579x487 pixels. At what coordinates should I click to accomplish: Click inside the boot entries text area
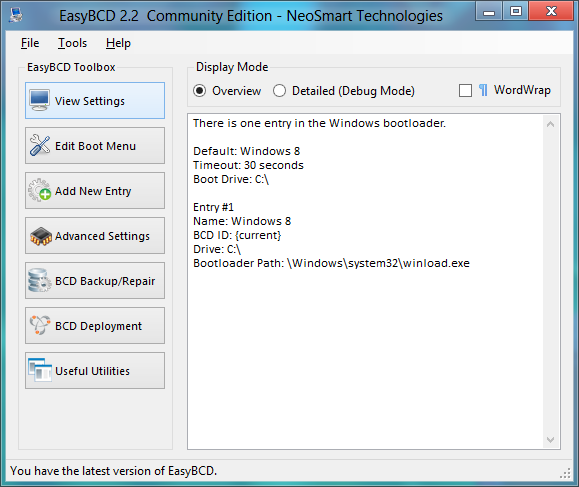click(x=366, y=281)
